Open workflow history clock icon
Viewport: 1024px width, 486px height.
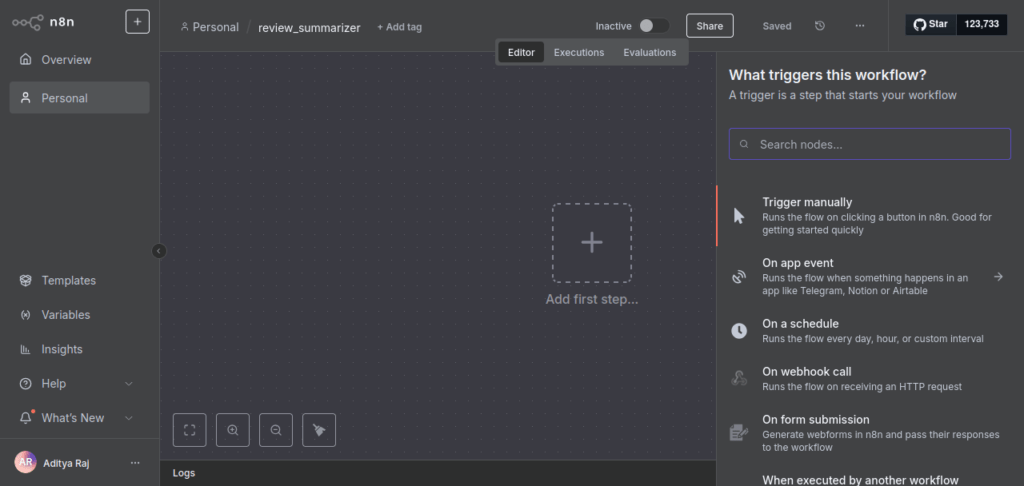[820, 26]
